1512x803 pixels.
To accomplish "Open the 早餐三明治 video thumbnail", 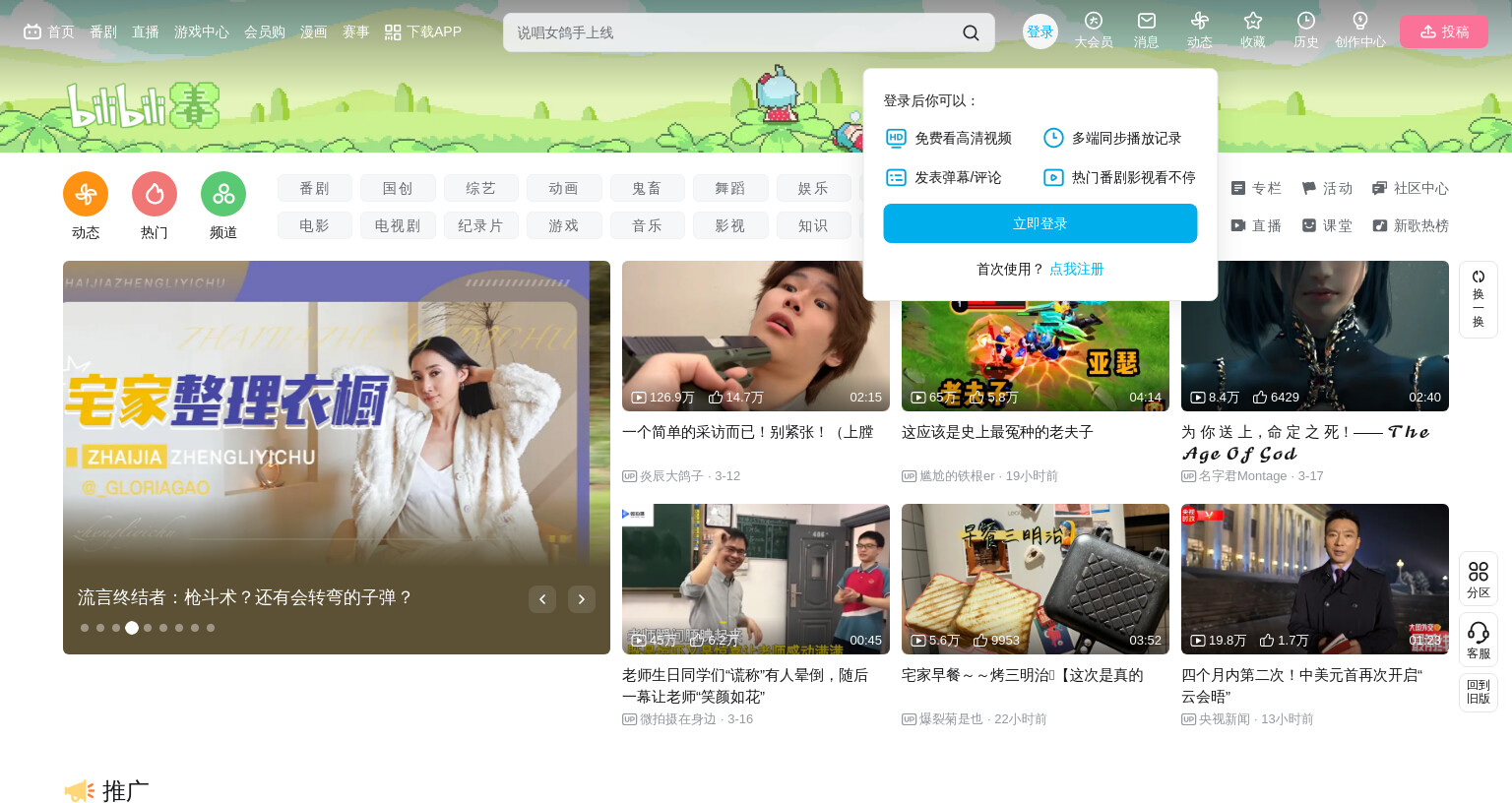I will [1036, 579].
